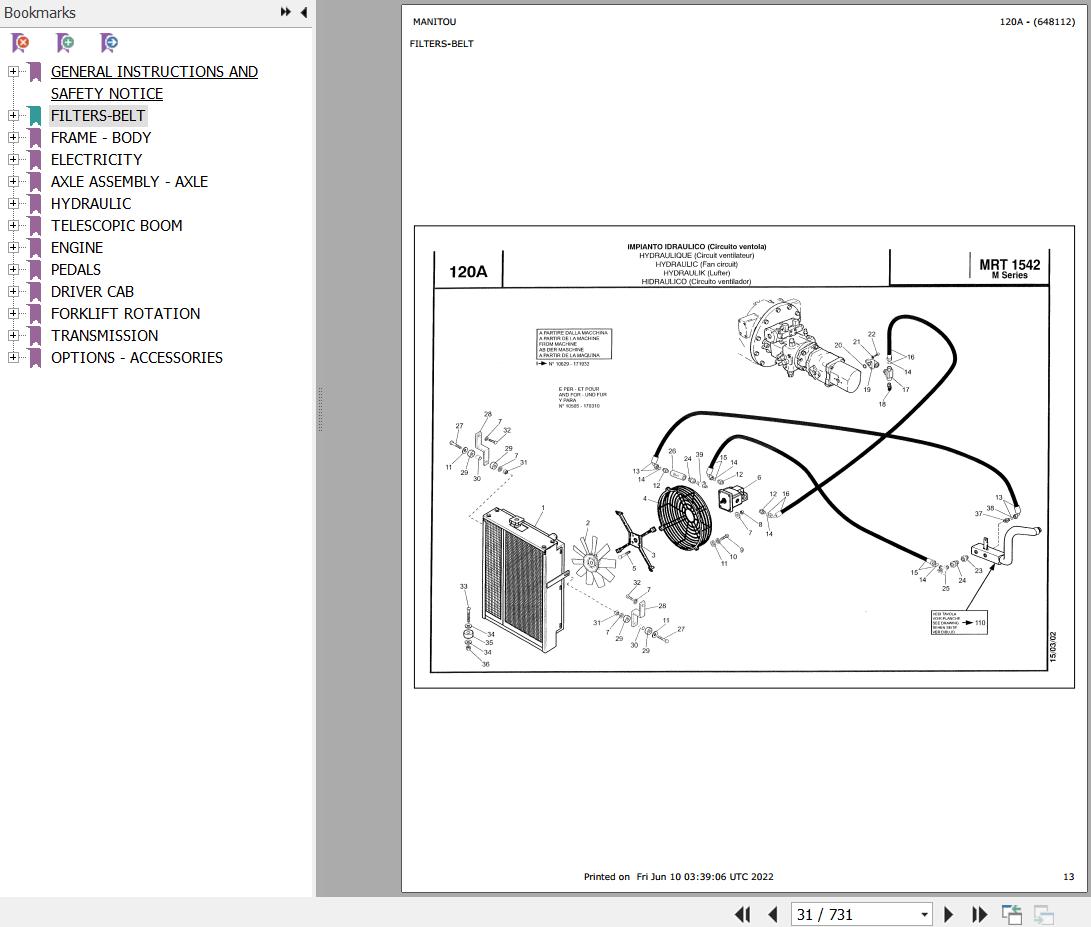Click the Delete Bookmark icon
This screenshot has height=927, width=1091.
[18, 43]
